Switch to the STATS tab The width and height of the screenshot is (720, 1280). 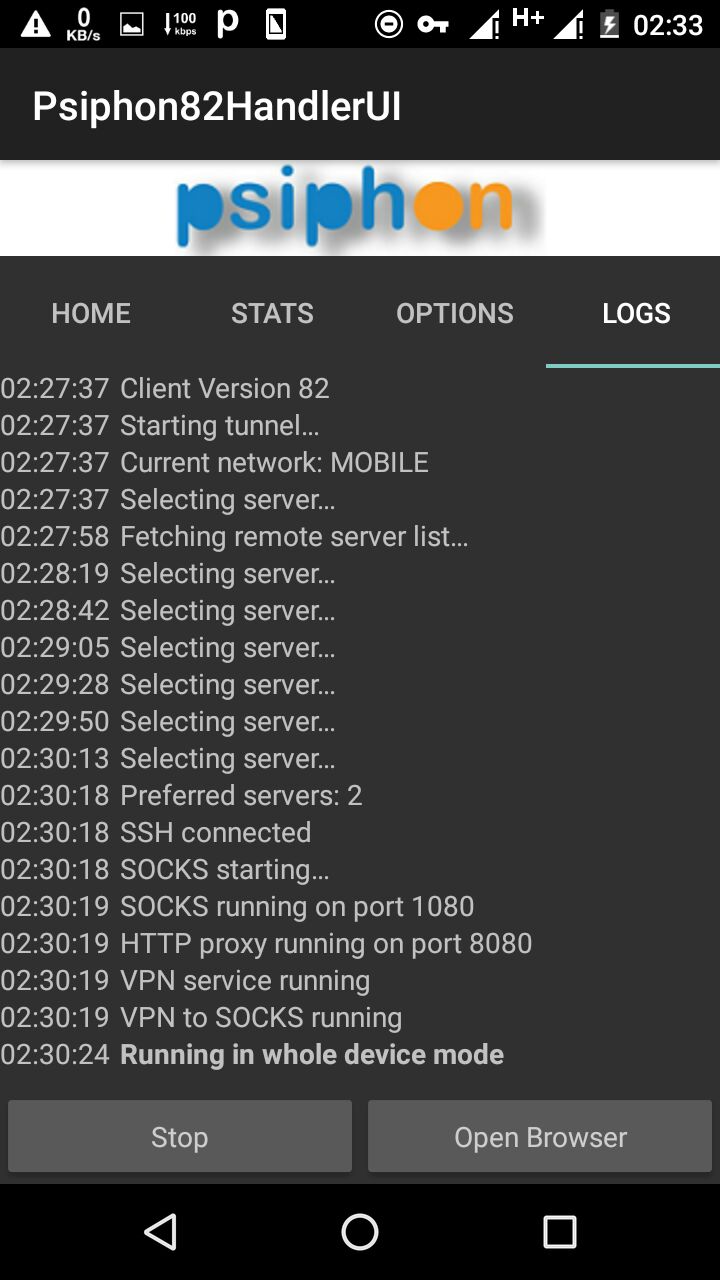[272, 313]
